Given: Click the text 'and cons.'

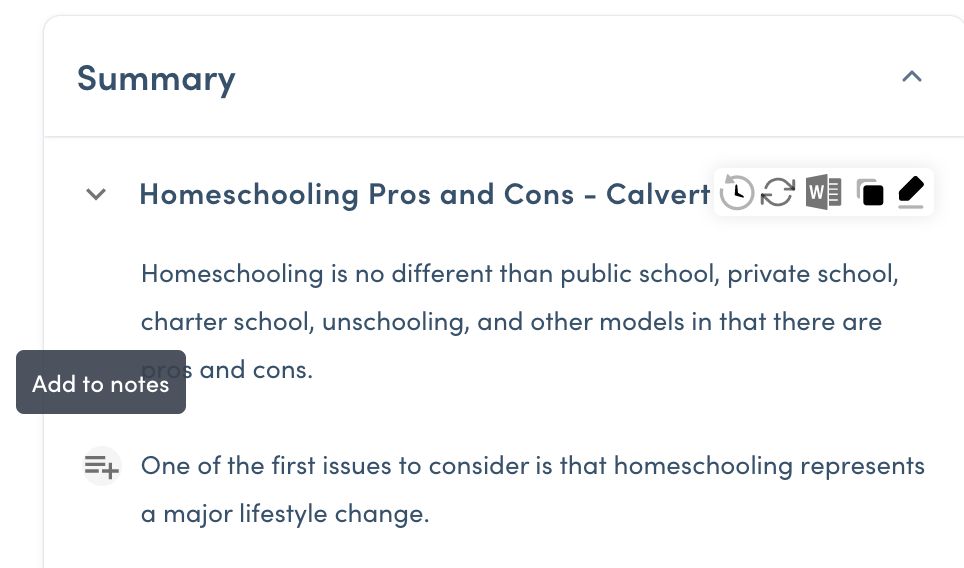Looking at the screenshot, I should [x=256, y=370].
